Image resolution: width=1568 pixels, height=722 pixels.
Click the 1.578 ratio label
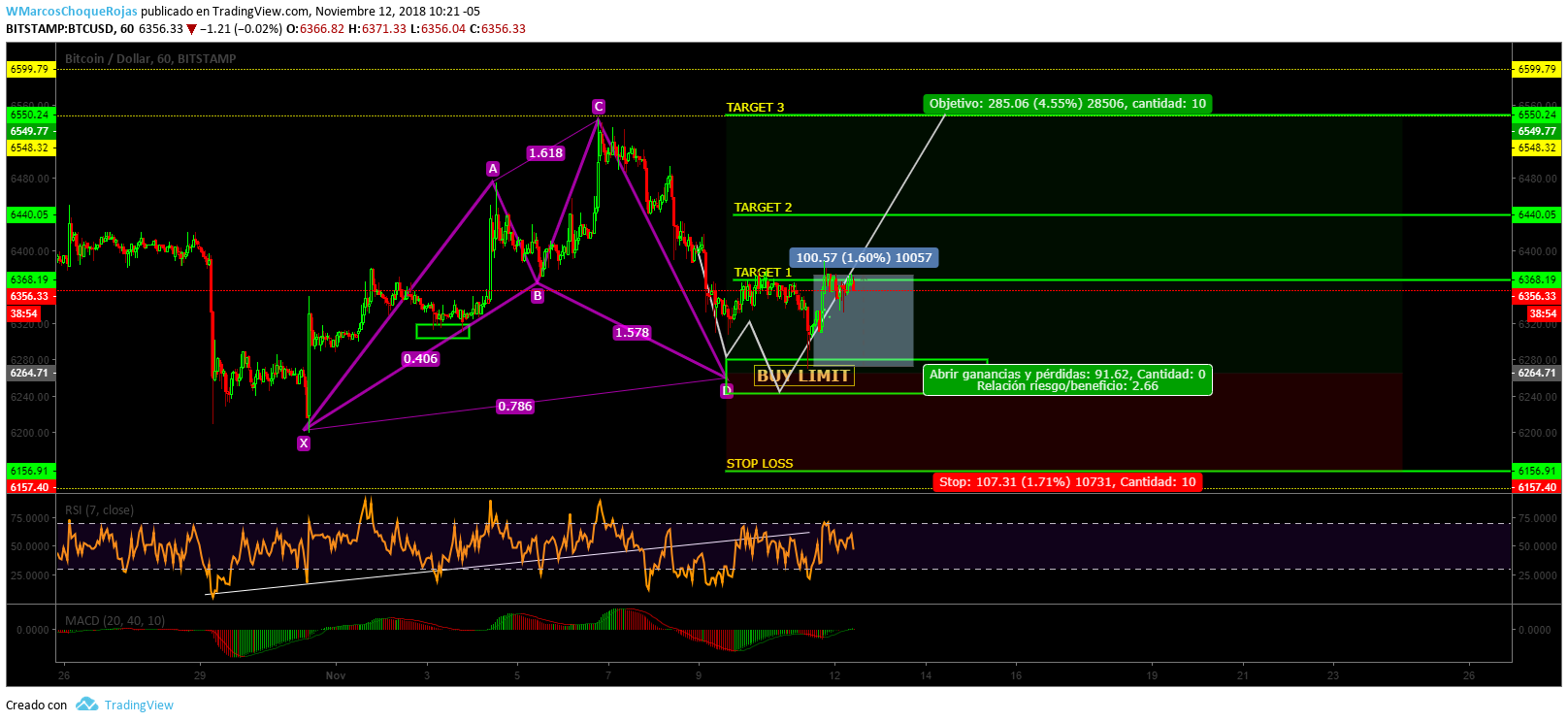coord(632,333)
